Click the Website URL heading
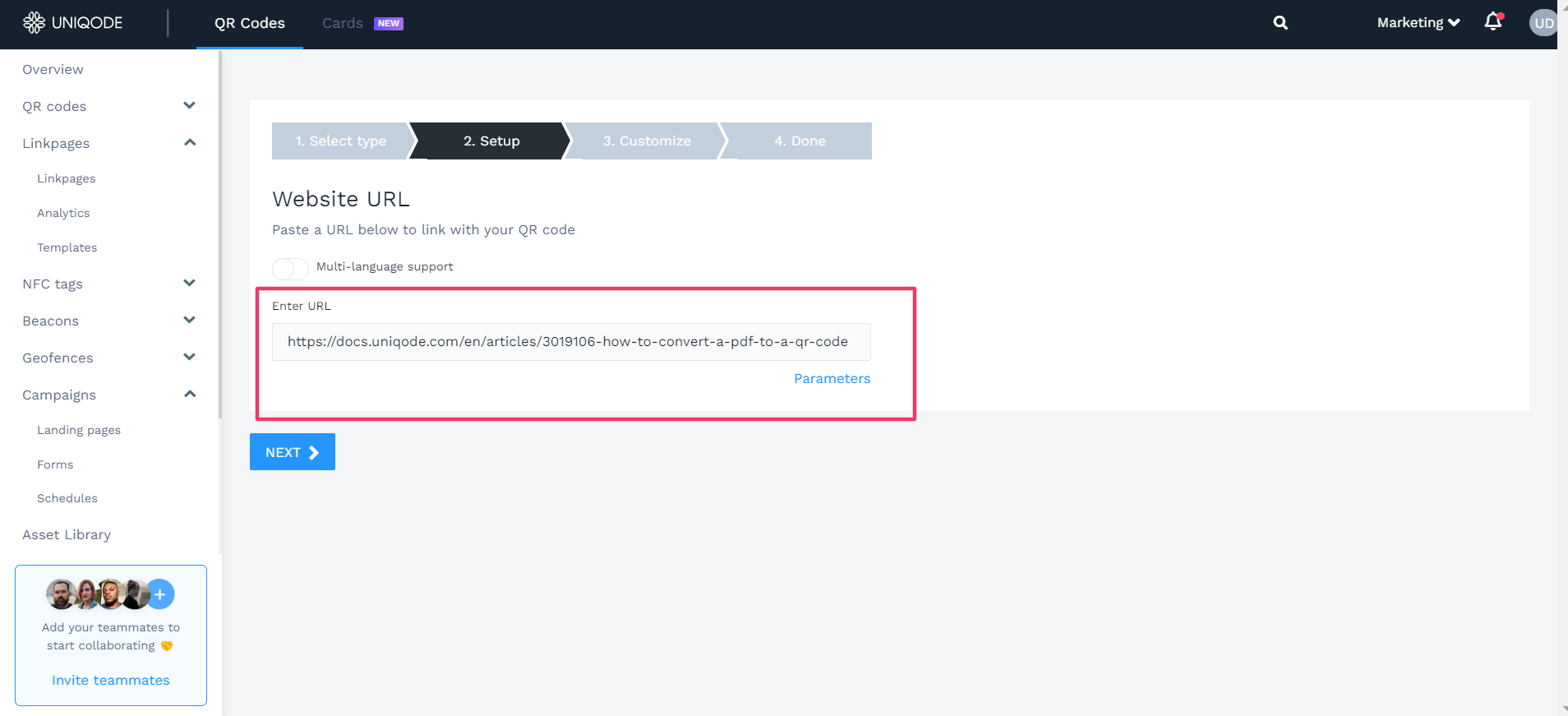This screenshot has height=716, width=1568. (341, 199)
